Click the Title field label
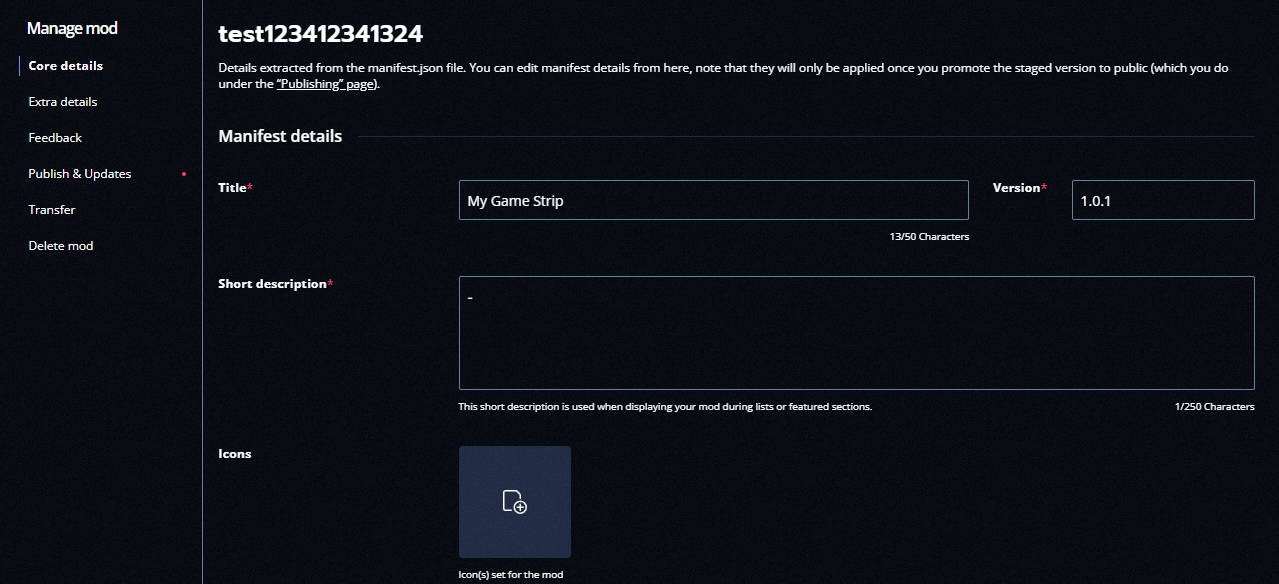The image size is (1279, 584). tap(232, 188)
